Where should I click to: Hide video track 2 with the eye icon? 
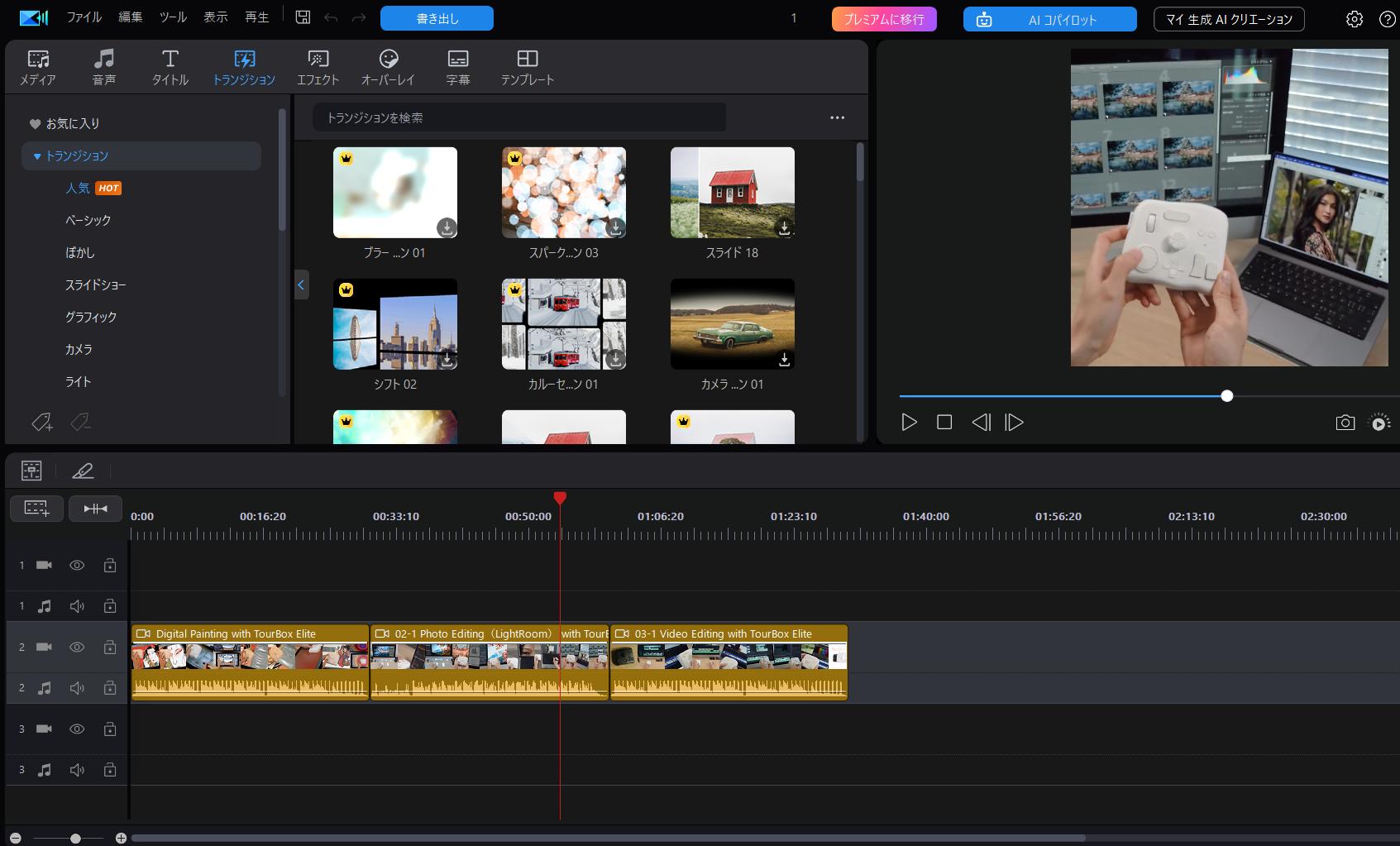77,647
